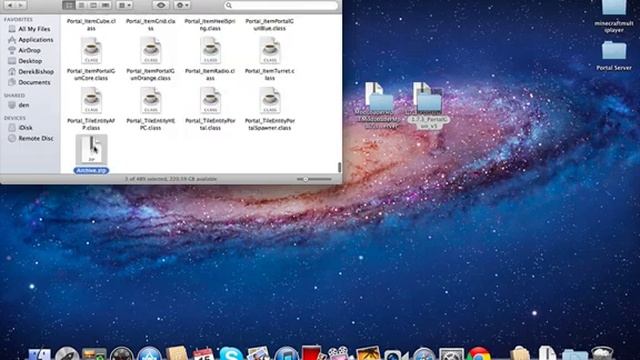Open the gear action menu
Viewport: 640px width, 360px height.
tap(182, 5)
